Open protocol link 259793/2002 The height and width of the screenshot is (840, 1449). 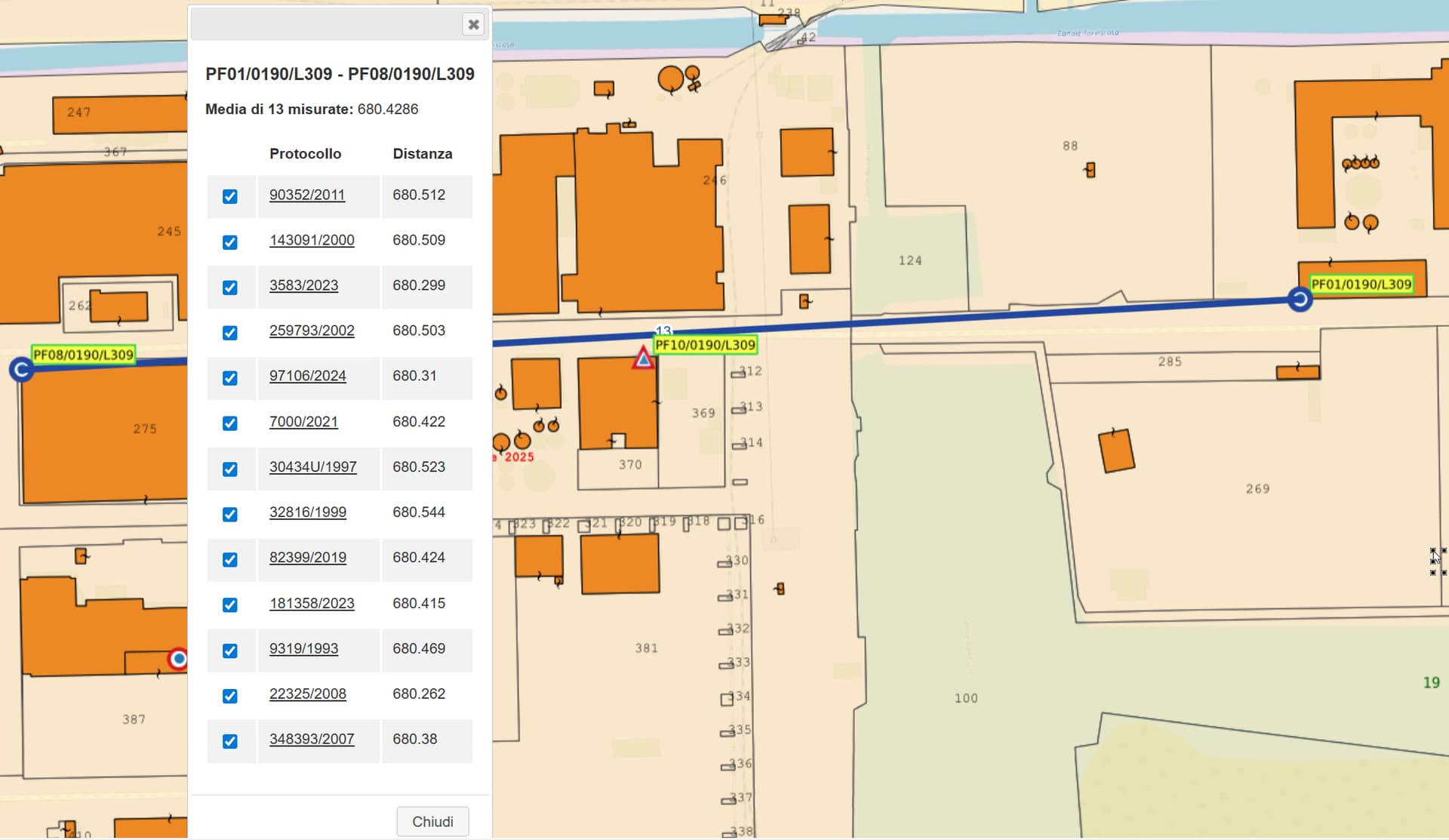click(312, 331)
